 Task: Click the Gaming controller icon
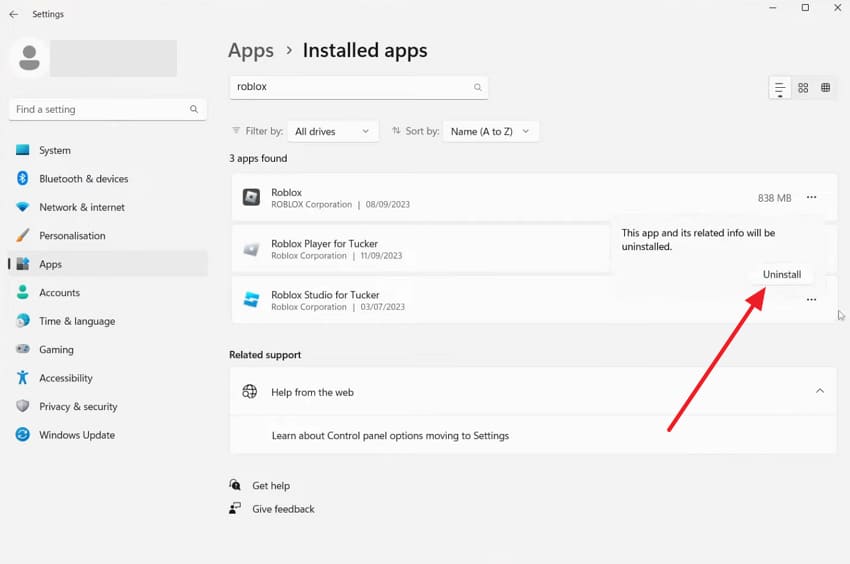pyautogui.click(x=23, y=349)
